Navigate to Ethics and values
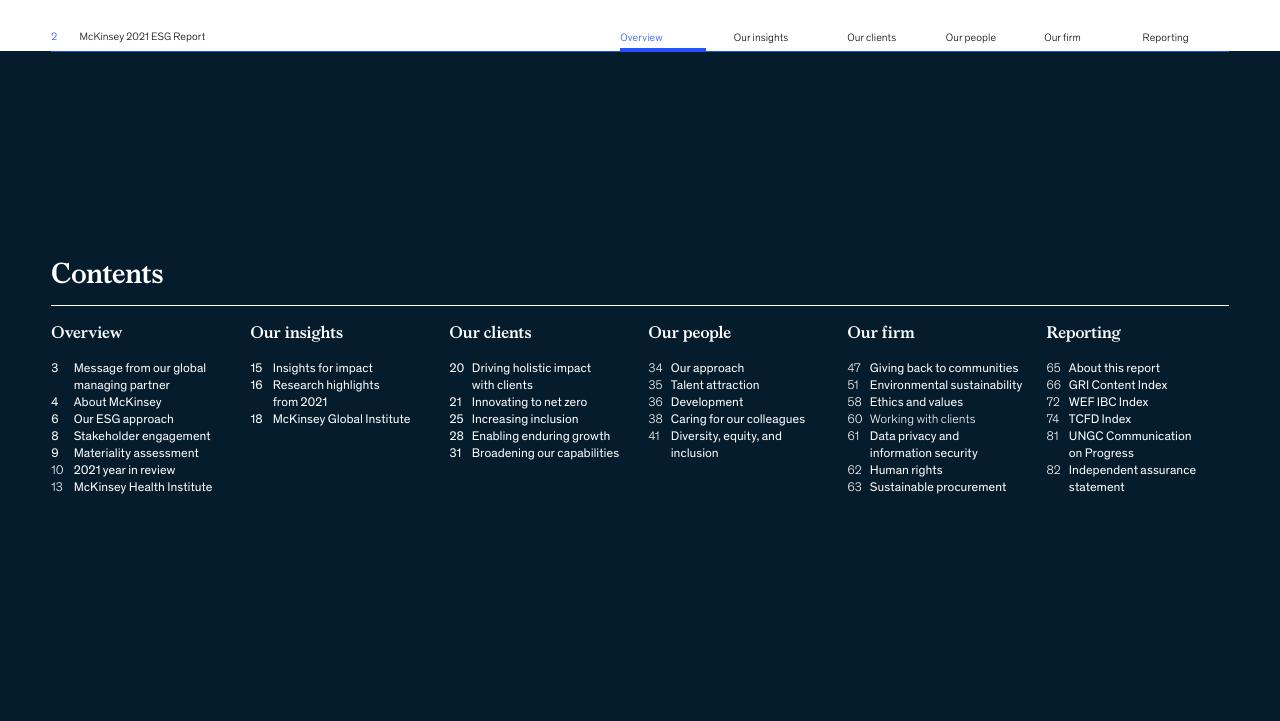 pos(916,402)
